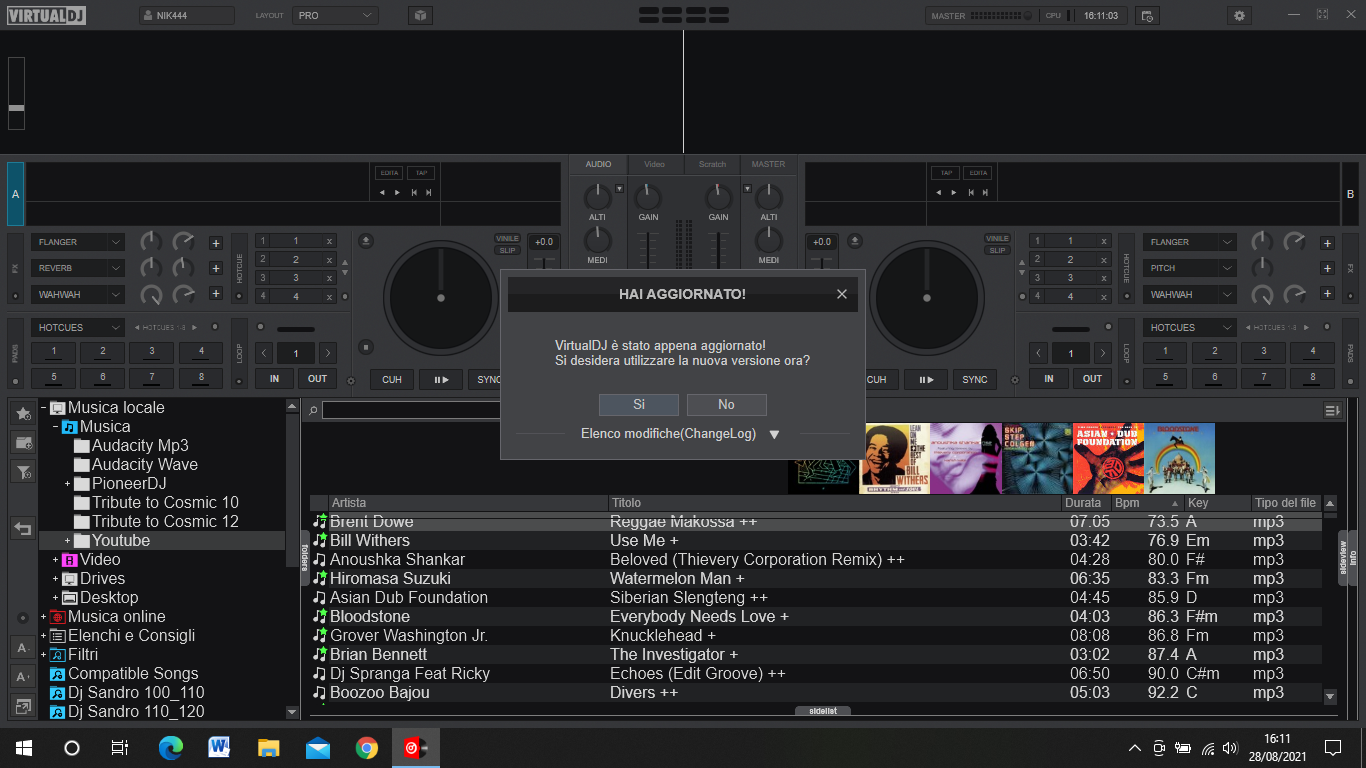This screenshot has width=1366, height=768.
Task: Select deck B indicator
Action: [1350, 194]
